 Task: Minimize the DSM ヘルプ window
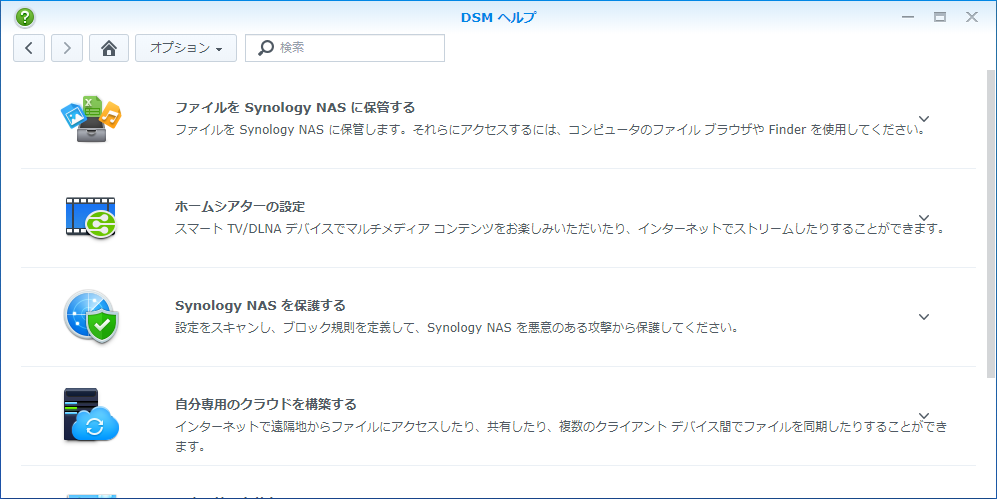click(x=908, y=17)
